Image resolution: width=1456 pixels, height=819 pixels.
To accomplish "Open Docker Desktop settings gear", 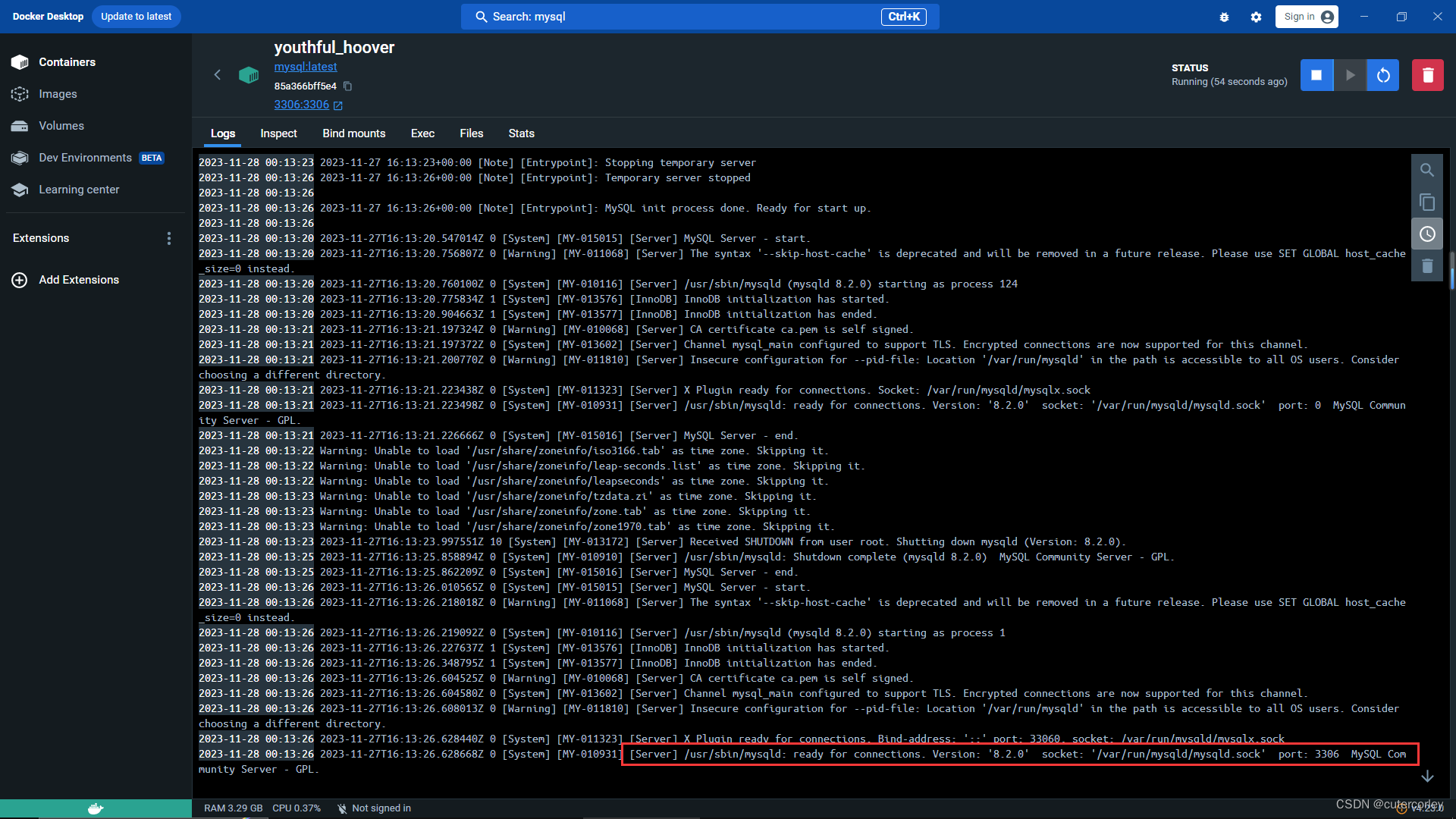I will [1256, 17].
